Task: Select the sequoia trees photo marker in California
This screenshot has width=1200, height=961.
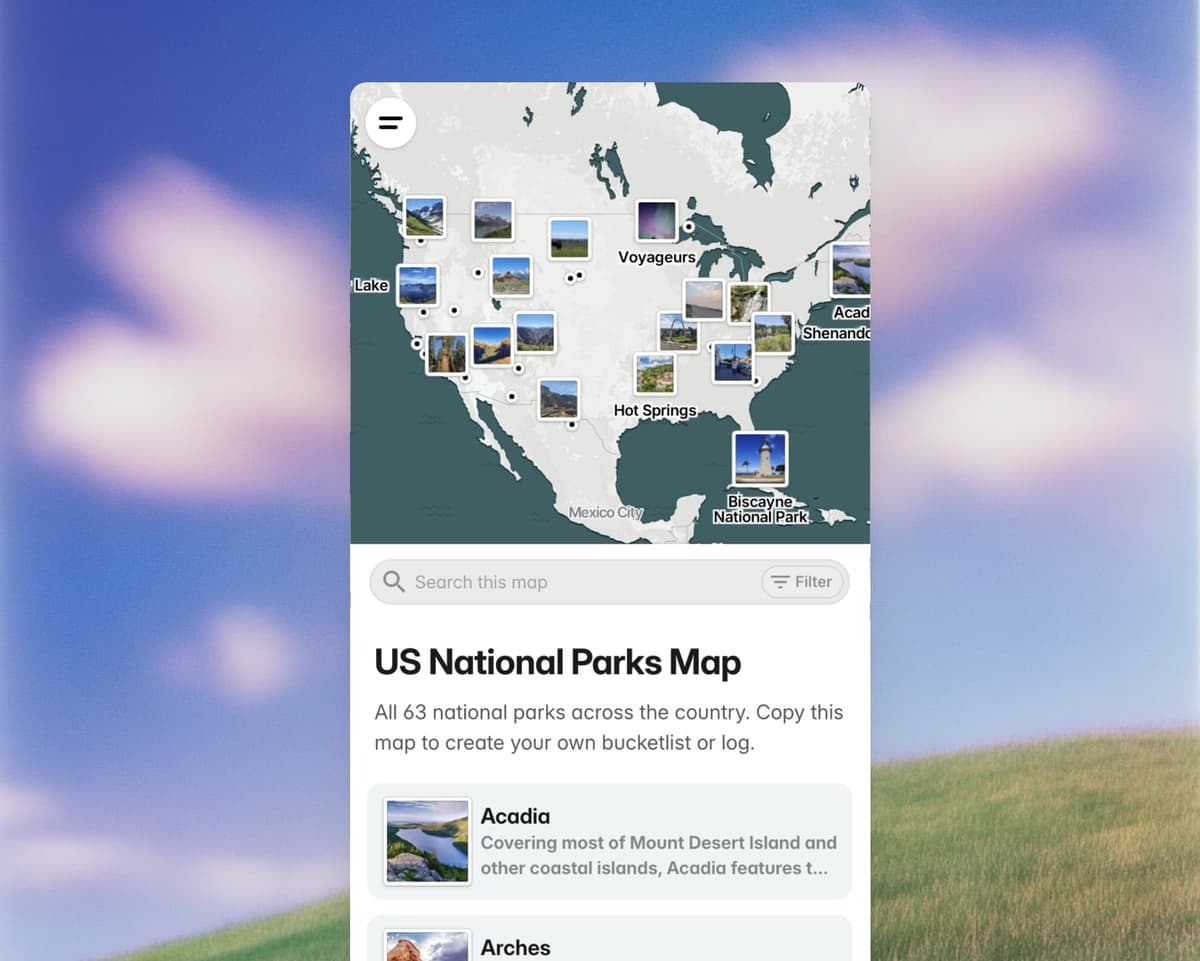Action: click(x=446, y=354)
